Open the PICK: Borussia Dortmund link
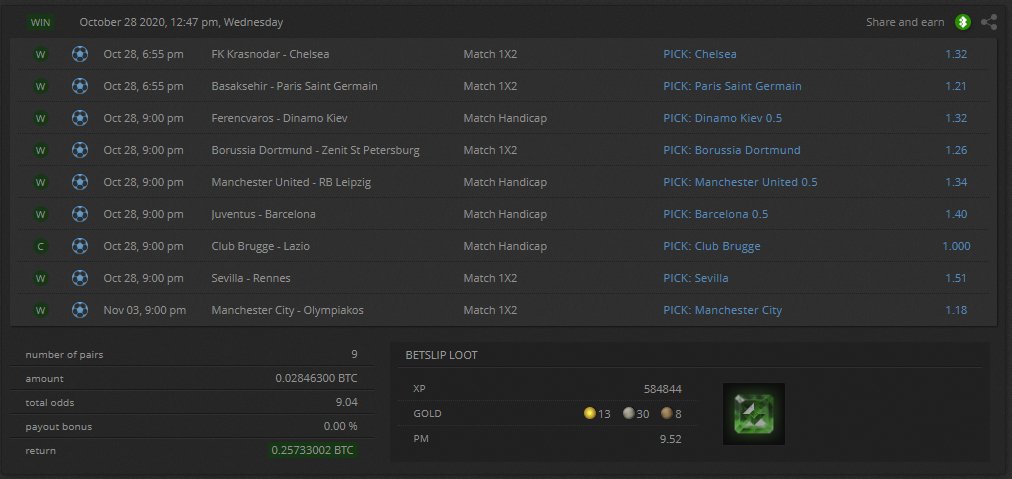The height and width of the screenshot is (479, 1012). (732, 150)
